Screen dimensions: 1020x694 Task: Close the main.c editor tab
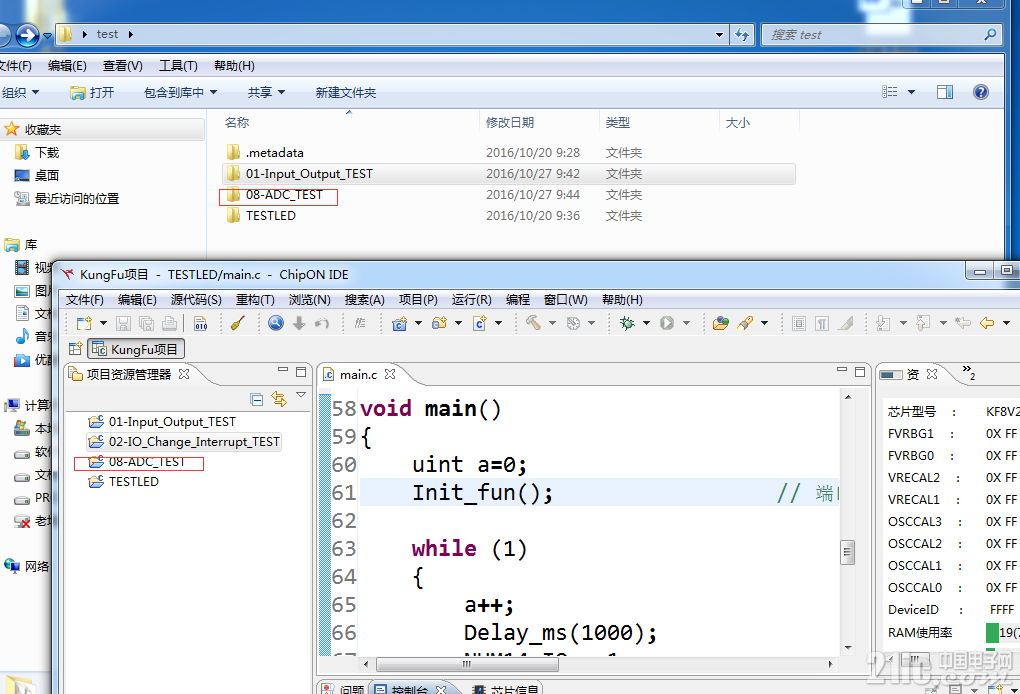[x=390, y=374]
